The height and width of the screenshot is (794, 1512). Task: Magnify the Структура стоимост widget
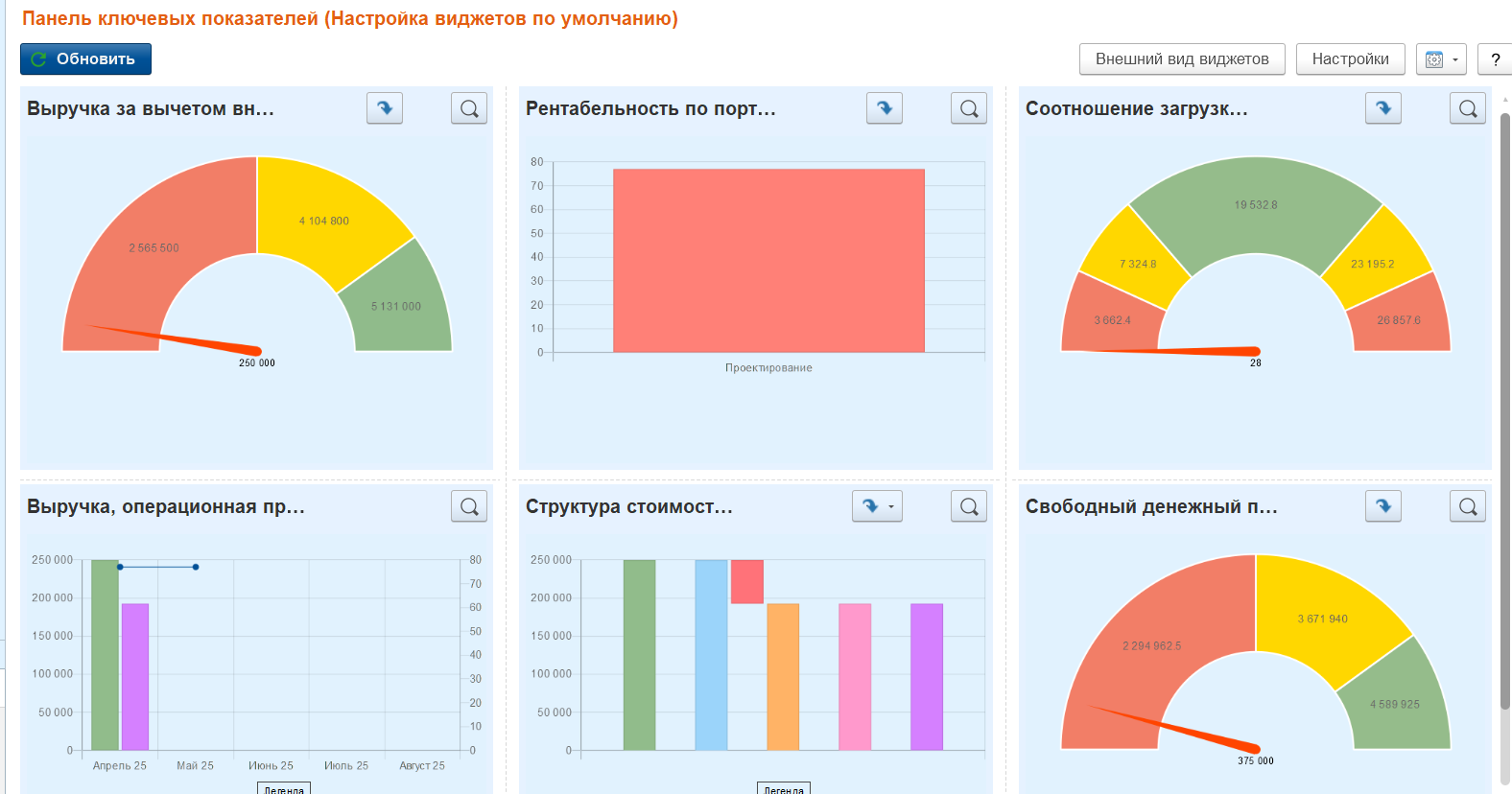click(969, 506)
